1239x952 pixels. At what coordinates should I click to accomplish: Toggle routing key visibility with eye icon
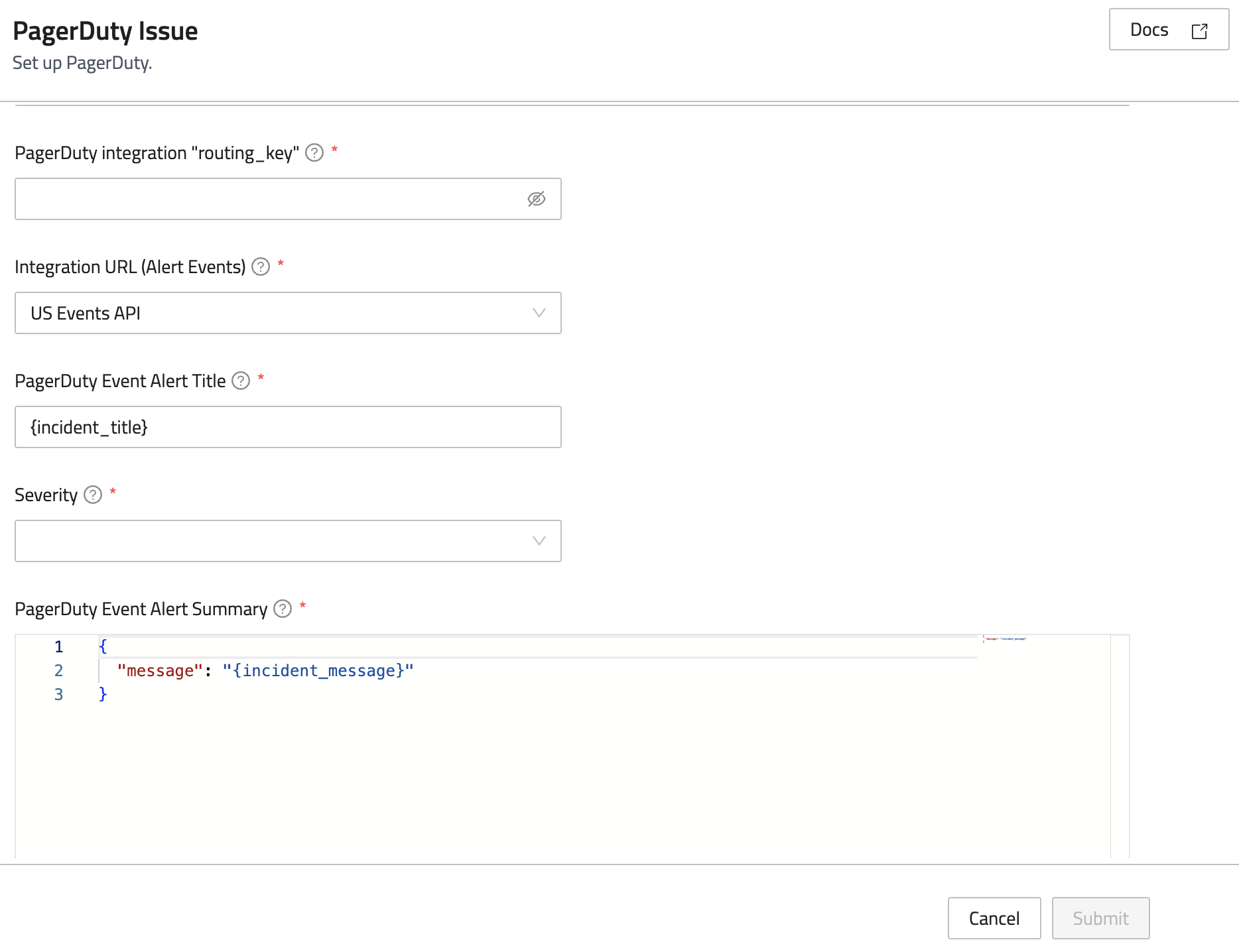[536, 199]
